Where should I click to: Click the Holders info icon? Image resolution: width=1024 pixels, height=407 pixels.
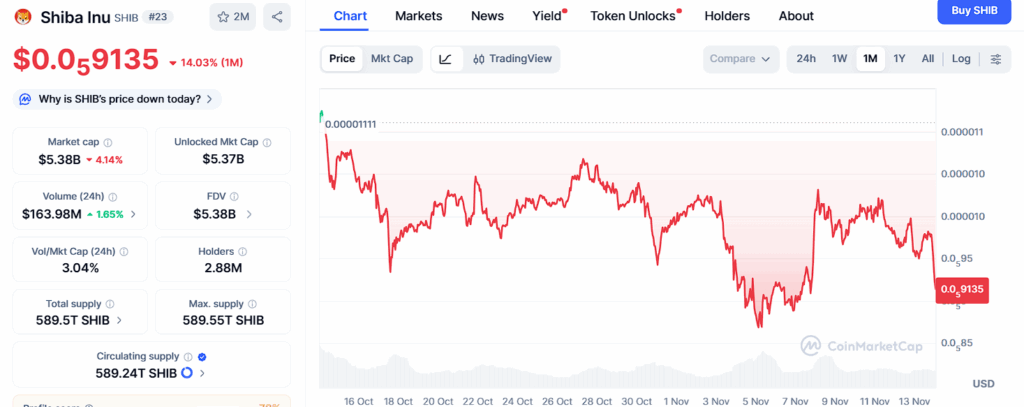(x=243, y=252)
